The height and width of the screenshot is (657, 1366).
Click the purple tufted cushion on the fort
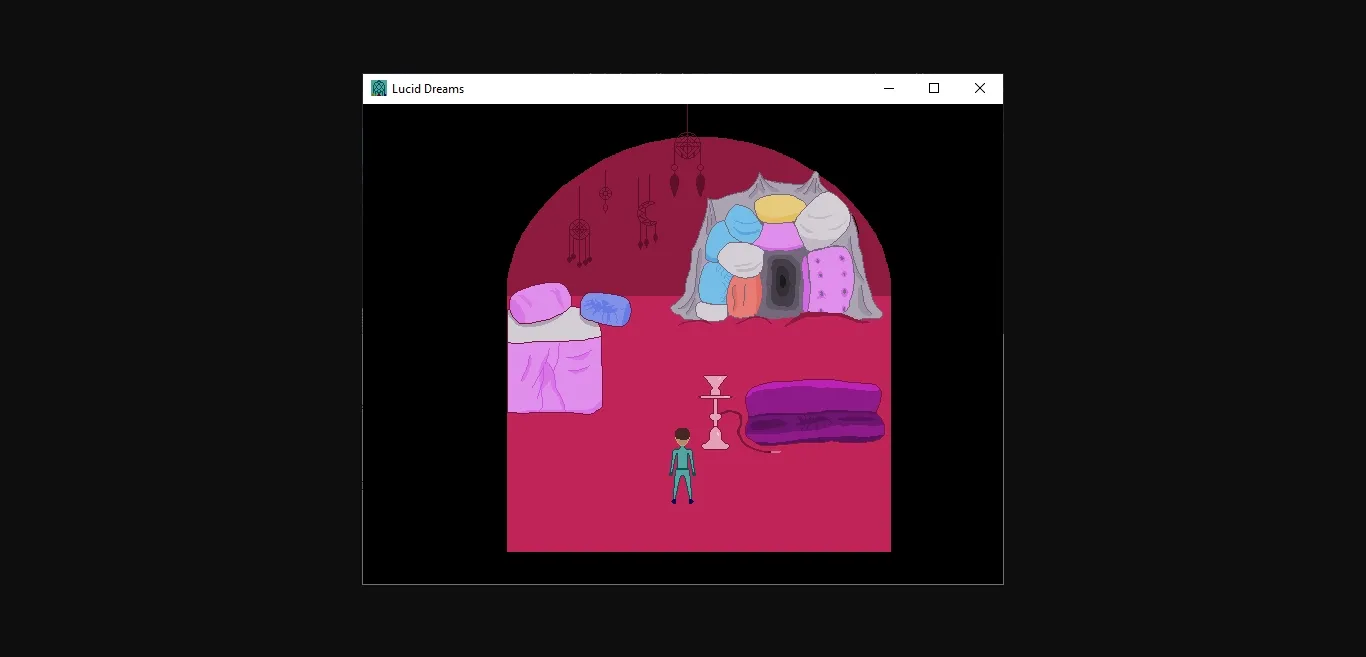(830, 280)
